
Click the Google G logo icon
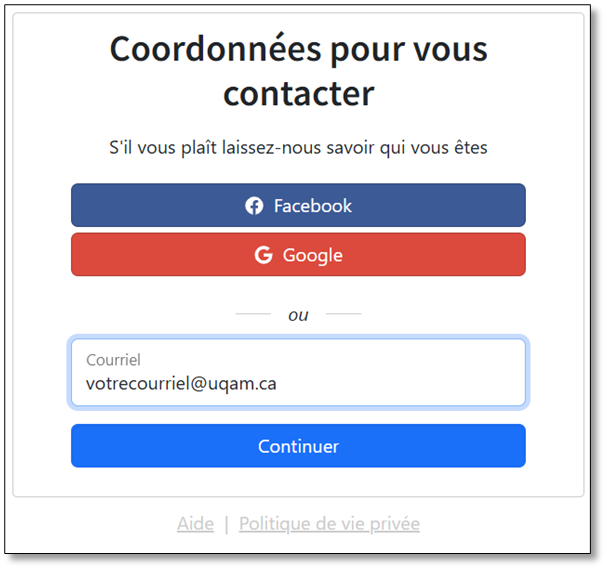coord(263,255)
